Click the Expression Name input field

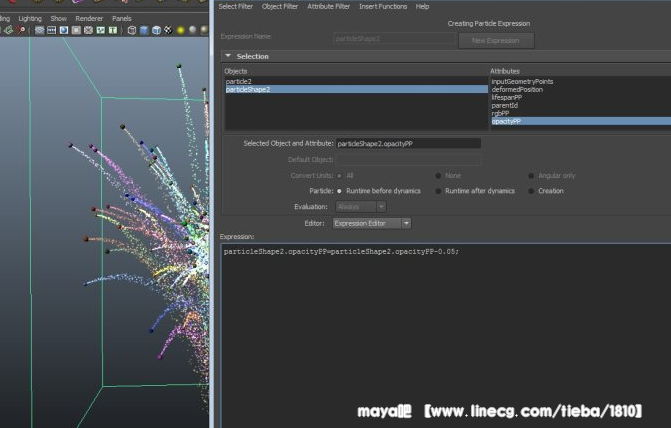[394, 39]
